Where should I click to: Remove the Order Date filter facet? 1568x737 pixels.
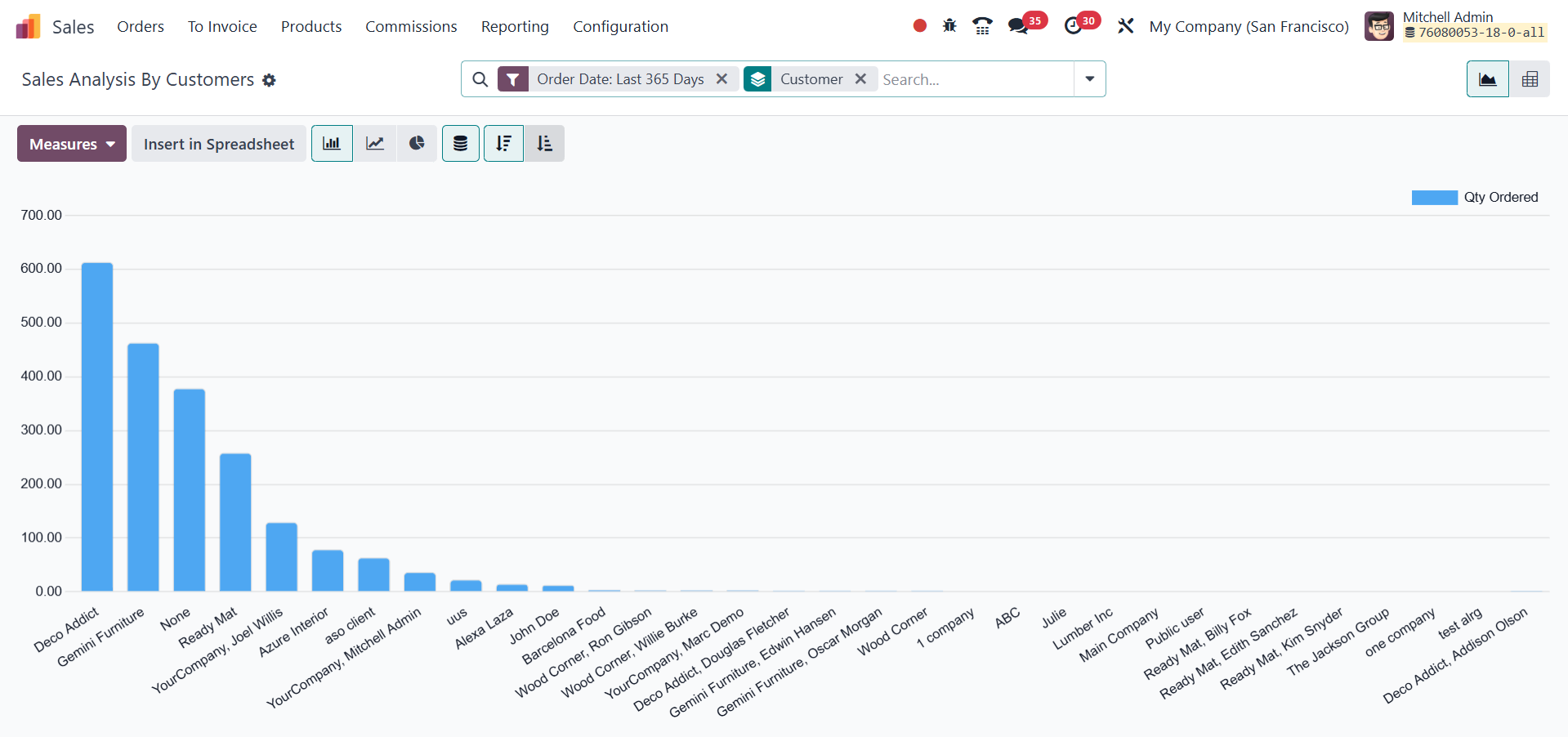click(721, 79)
